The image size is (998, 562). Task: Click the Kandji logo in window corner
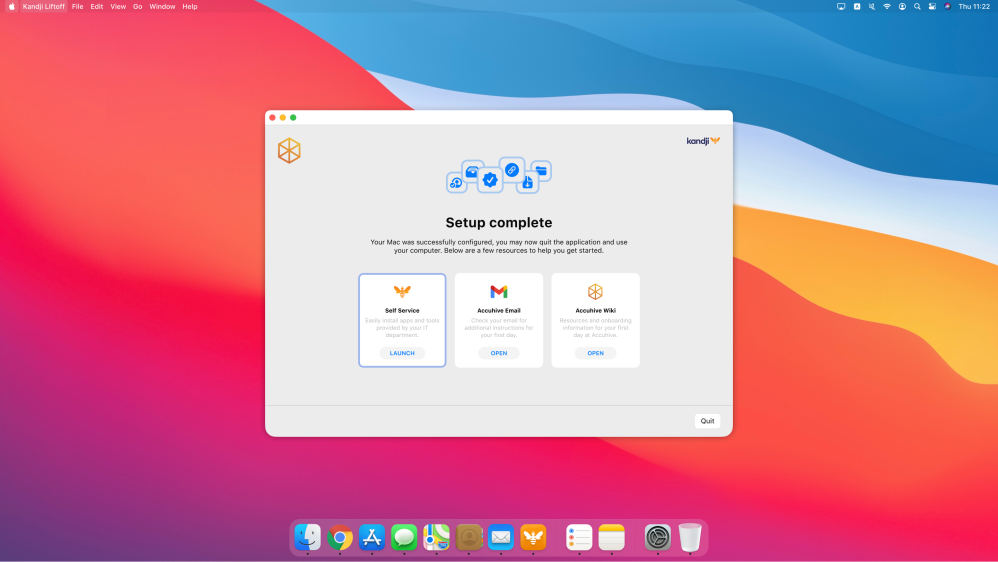click(x=703, y=141)
